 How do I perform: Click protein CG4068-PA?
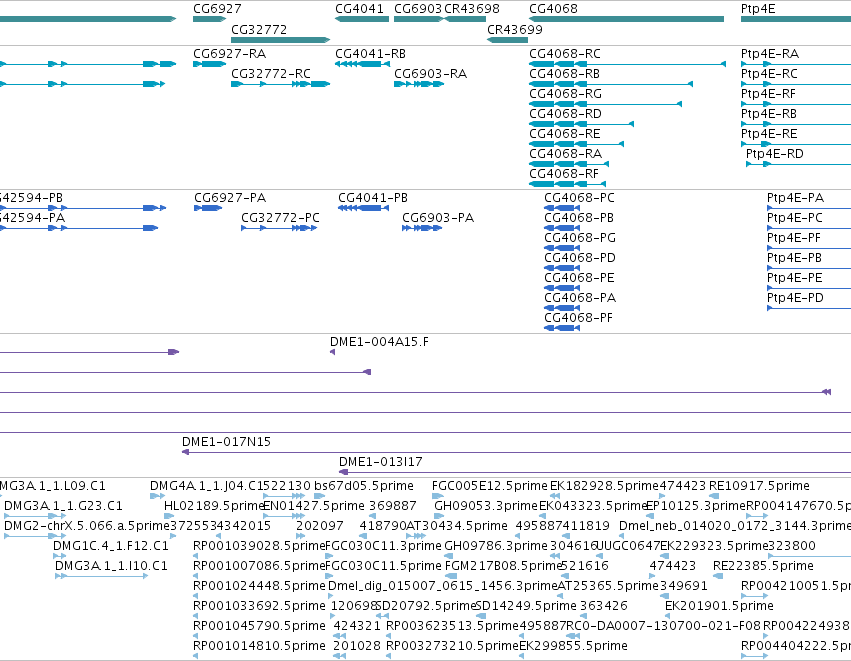pyautogui.click(x=562, y=308)
